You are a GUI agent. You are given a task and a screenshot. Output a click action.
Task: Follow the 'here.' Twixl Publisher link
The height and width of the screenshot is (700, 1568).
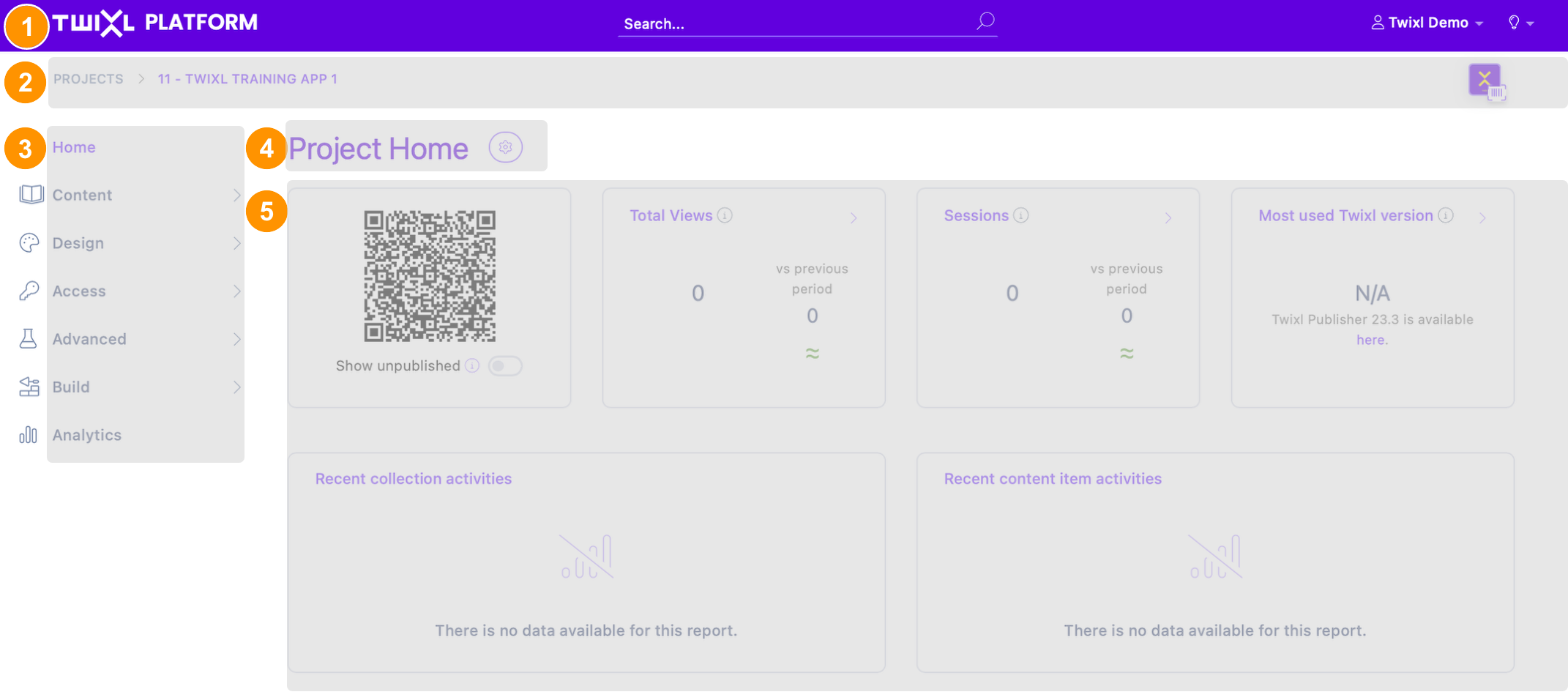(1372, 340)
